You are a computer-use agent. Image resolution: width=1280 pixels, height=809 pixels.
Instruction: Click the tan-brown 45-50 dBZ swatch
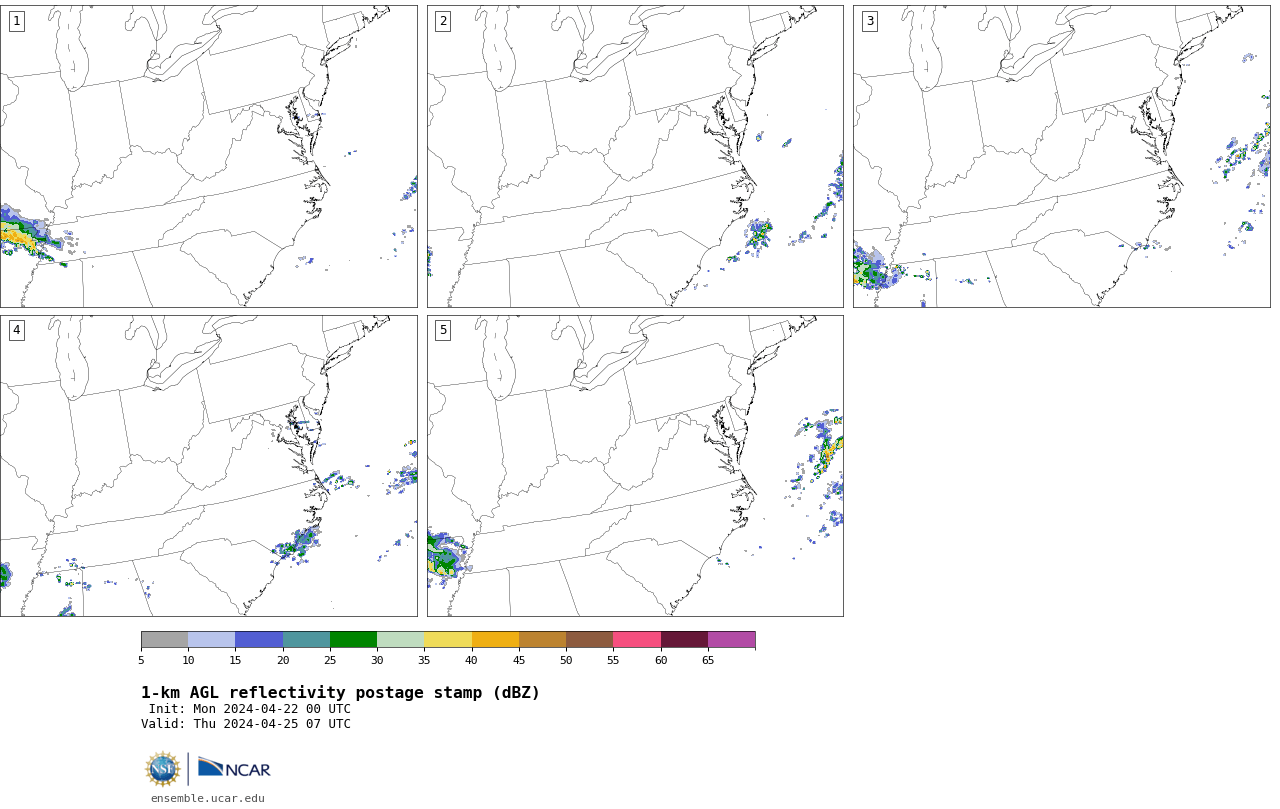point(542,640)
